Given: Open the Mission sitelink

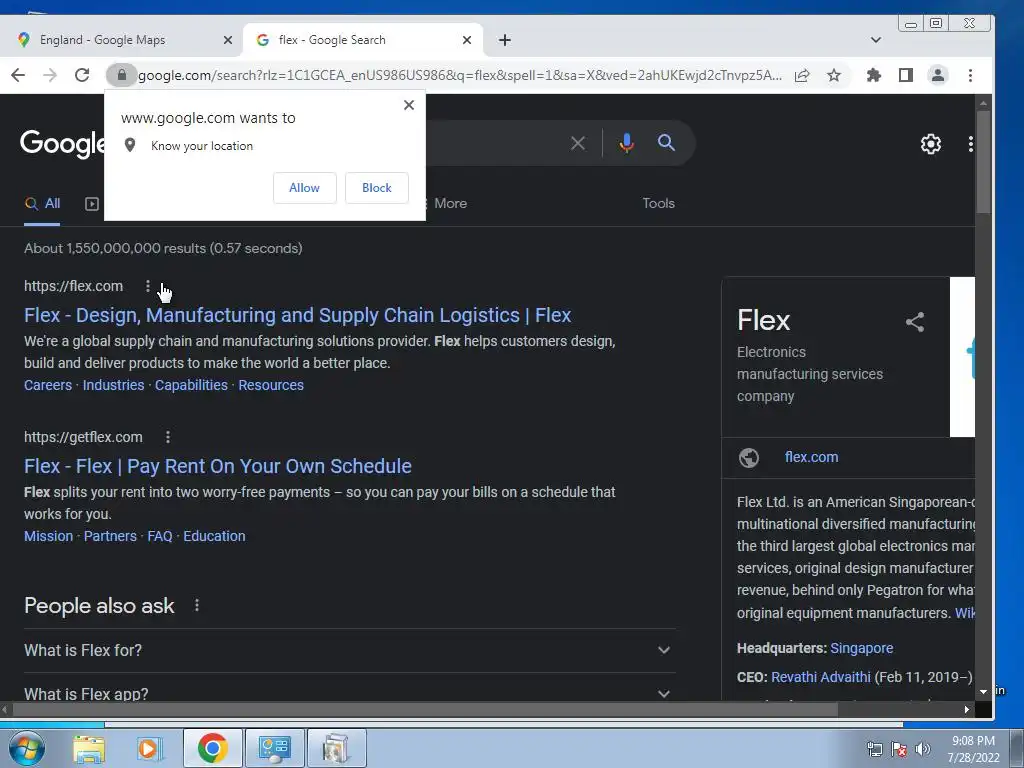Looking at the screenshot, I should [x=49, y=536].
